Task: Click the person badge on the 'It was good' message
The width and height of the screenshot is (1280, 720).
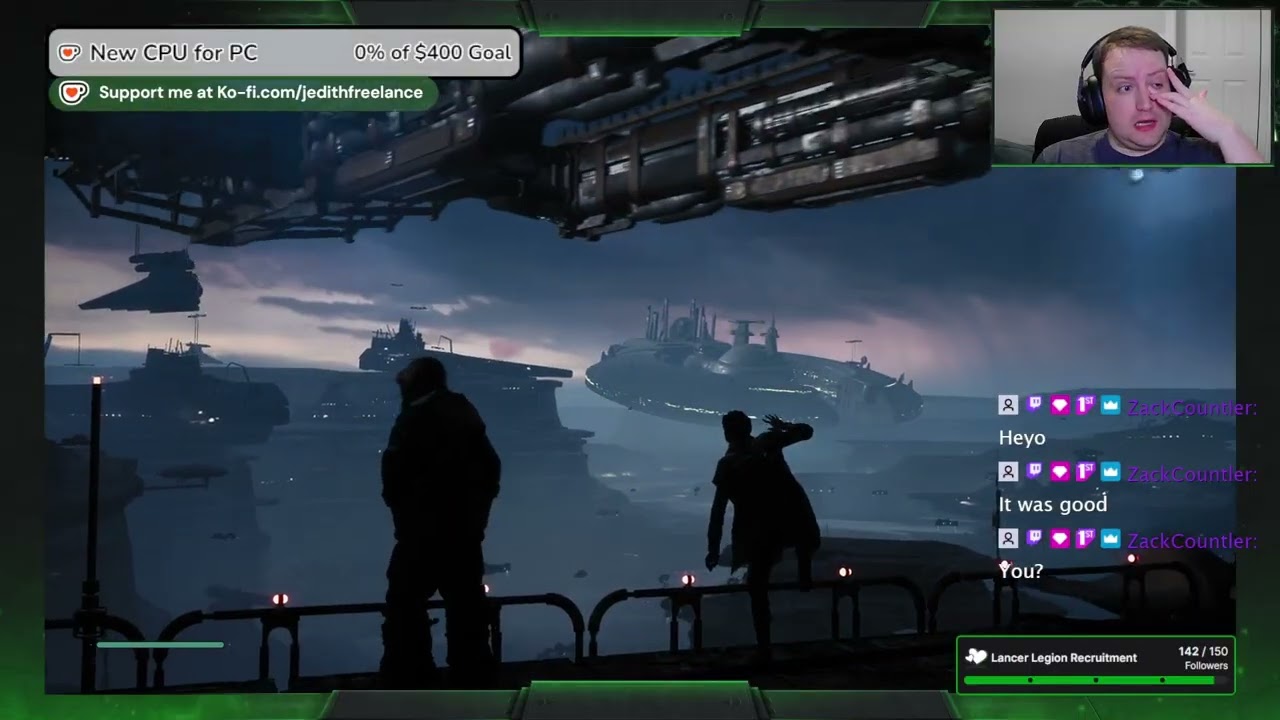Action: [x=1008, y=471]
